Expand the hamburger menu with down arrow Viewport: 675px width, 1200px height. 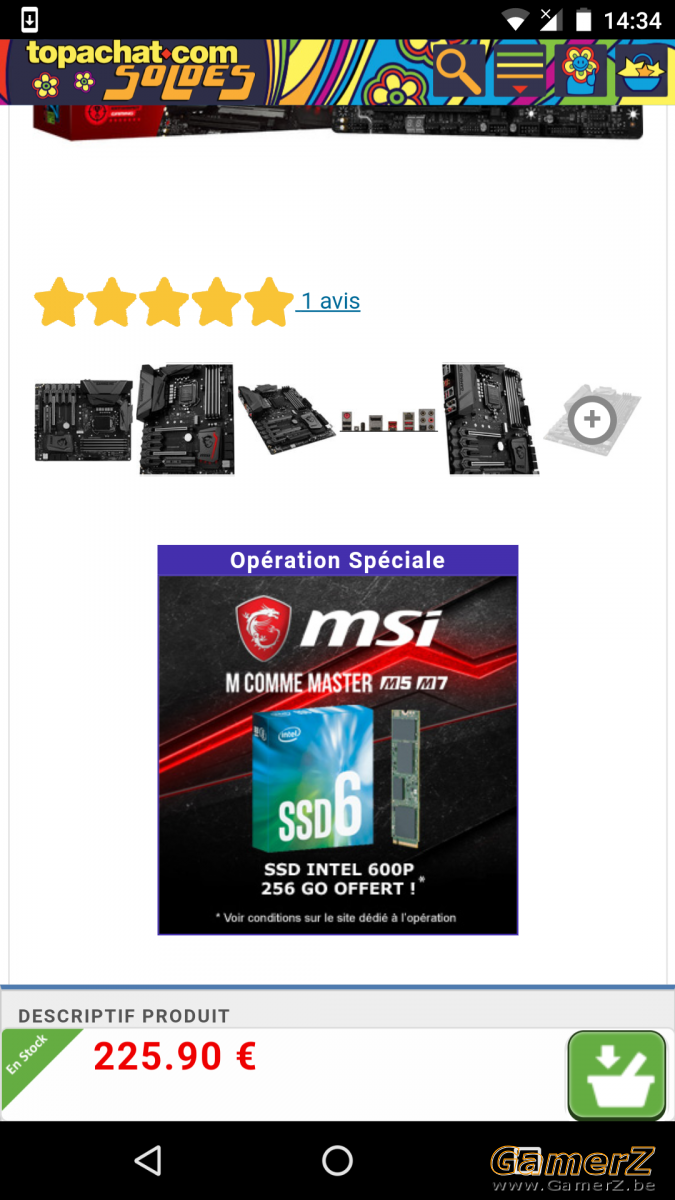coord(519,70)
